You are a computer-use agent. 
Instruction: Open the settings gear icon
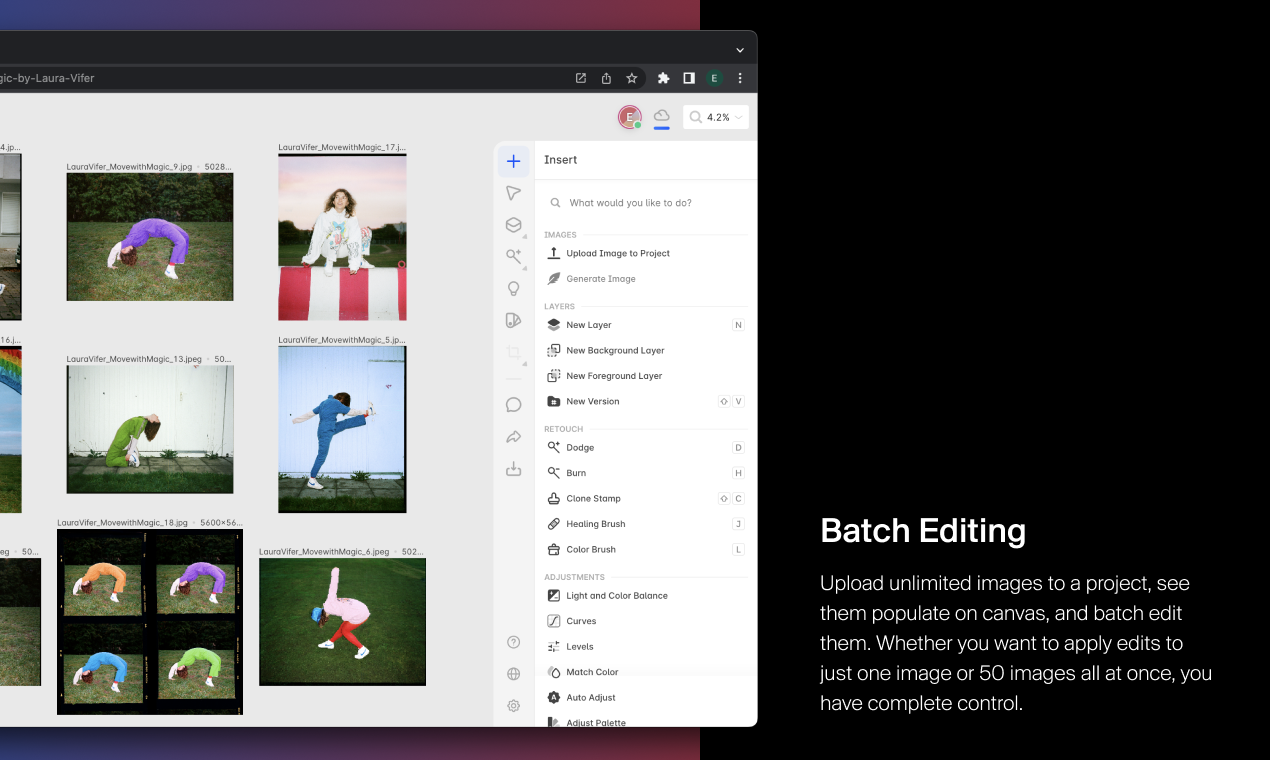pos(513,706)
